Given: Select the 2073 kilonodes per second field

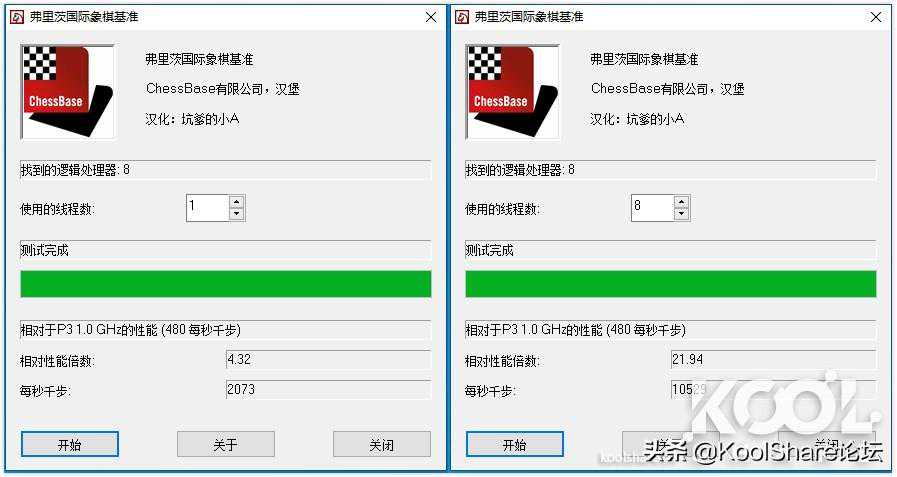Looking at the screenshot, I should click(x=328, y=389).
